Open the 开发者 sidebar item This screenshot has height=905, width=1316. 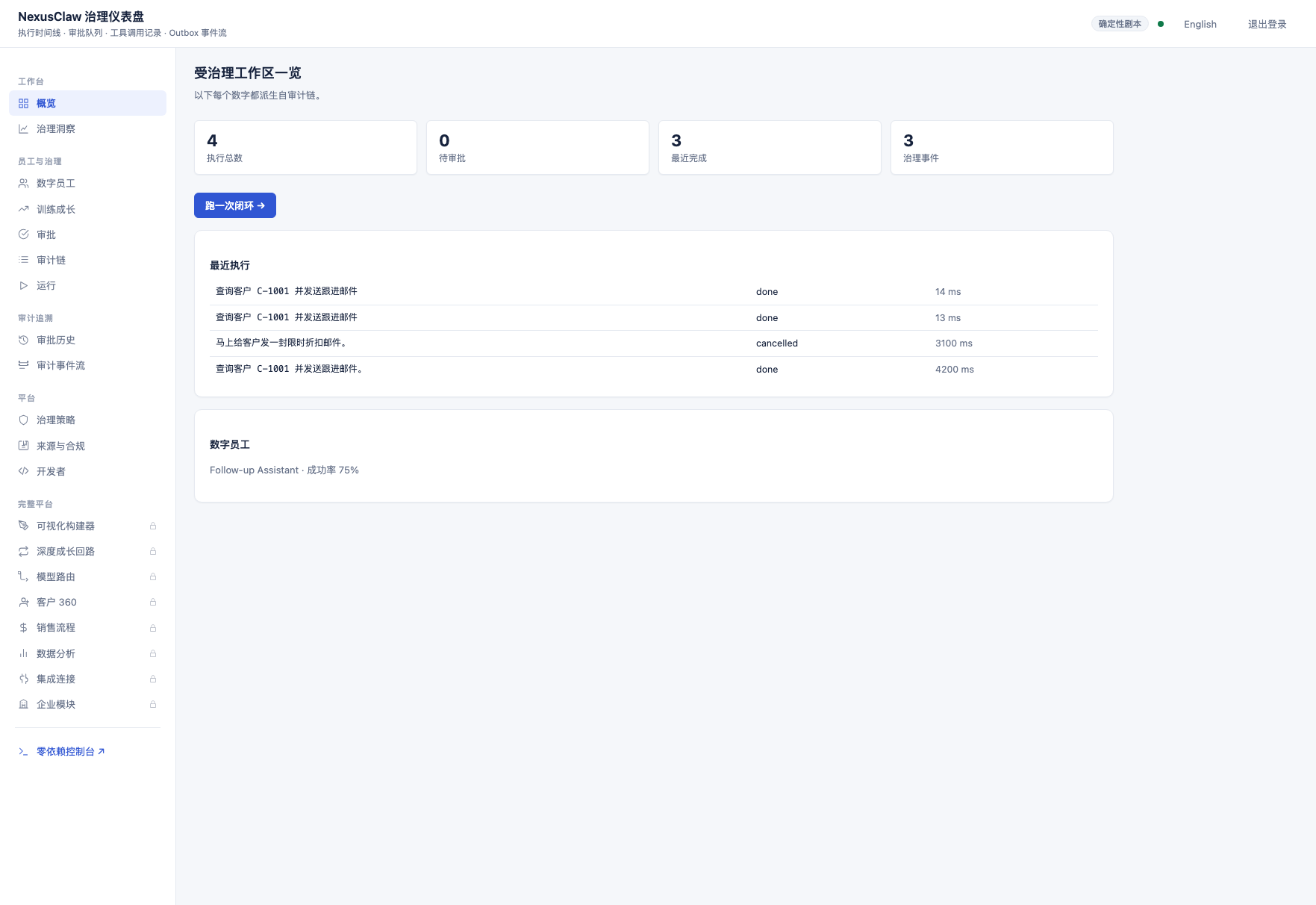87,471
